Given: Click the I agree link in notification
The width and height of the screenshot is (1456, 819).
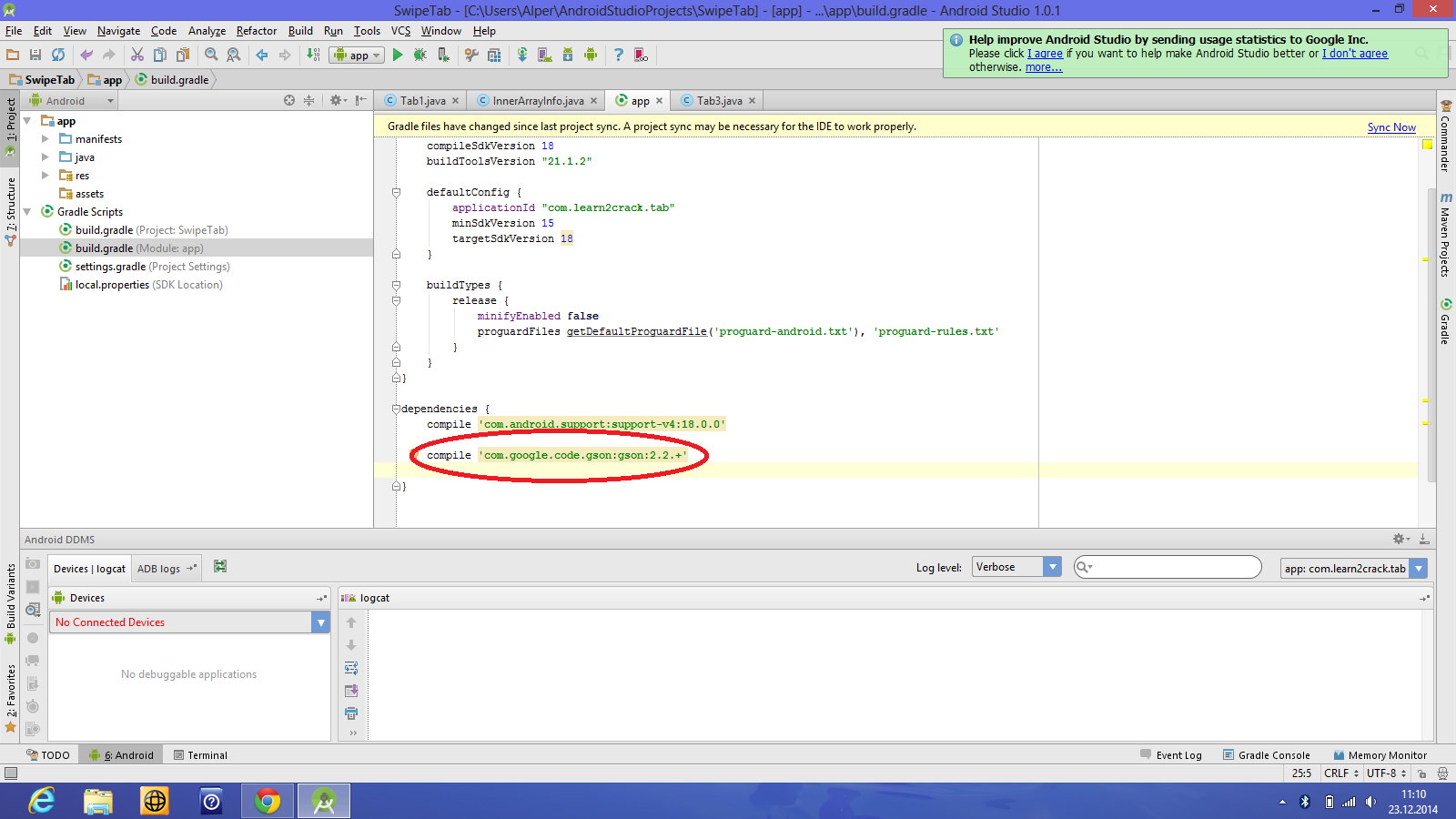Looking at the screenshot, I should (1045, 54).
